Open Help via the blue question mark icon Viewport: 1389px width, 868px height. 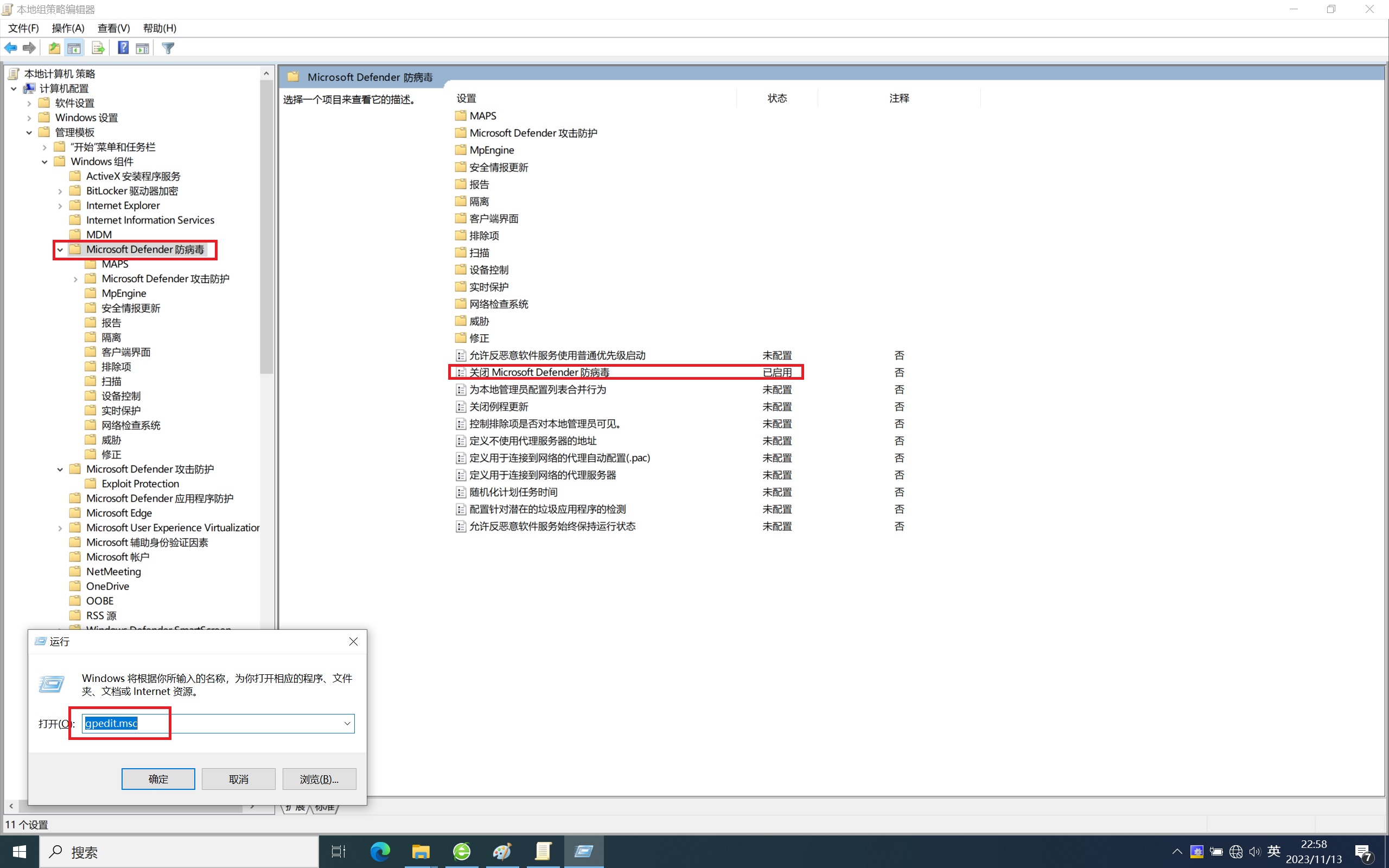pos(123,48)
